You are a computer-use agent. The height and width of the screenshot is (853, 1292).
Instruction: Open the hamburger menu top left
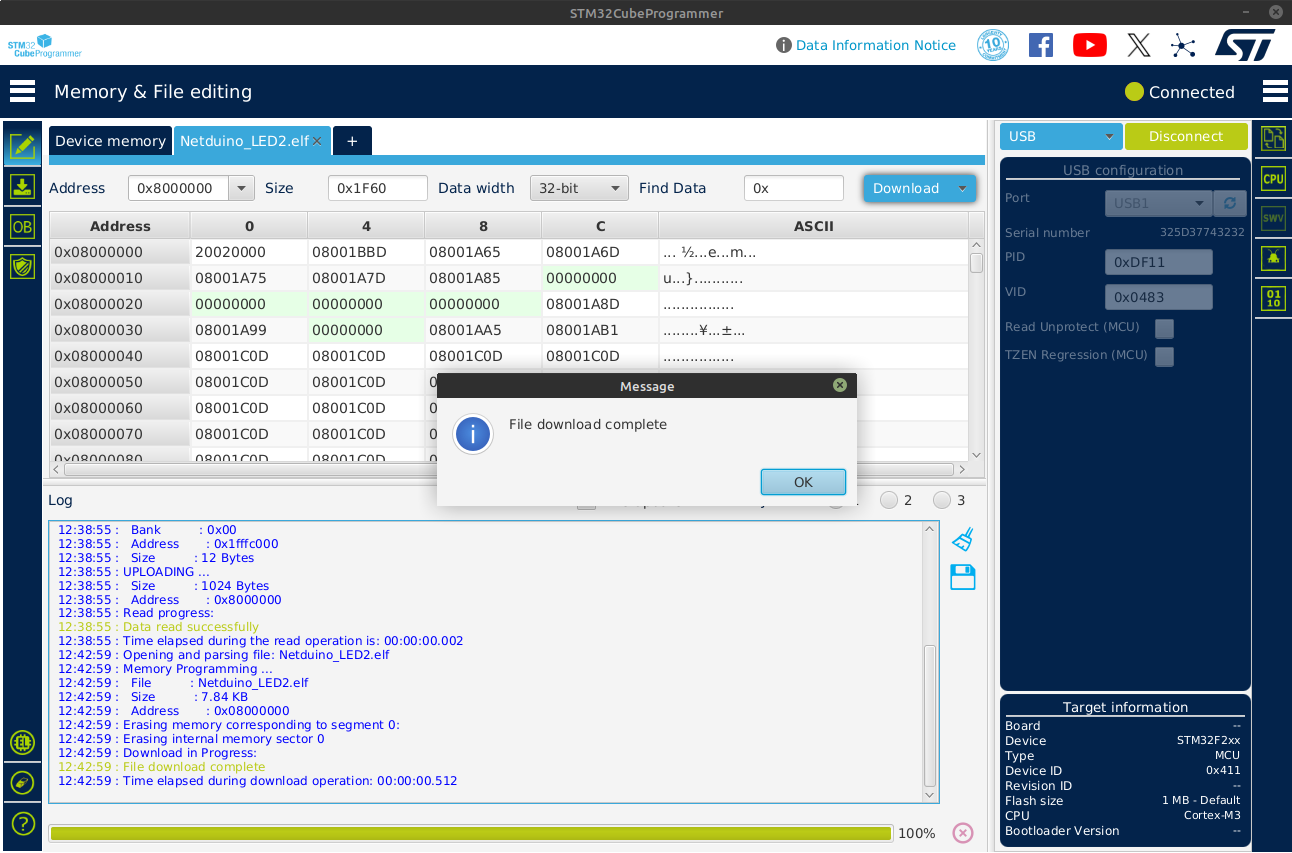coord(22,90)
